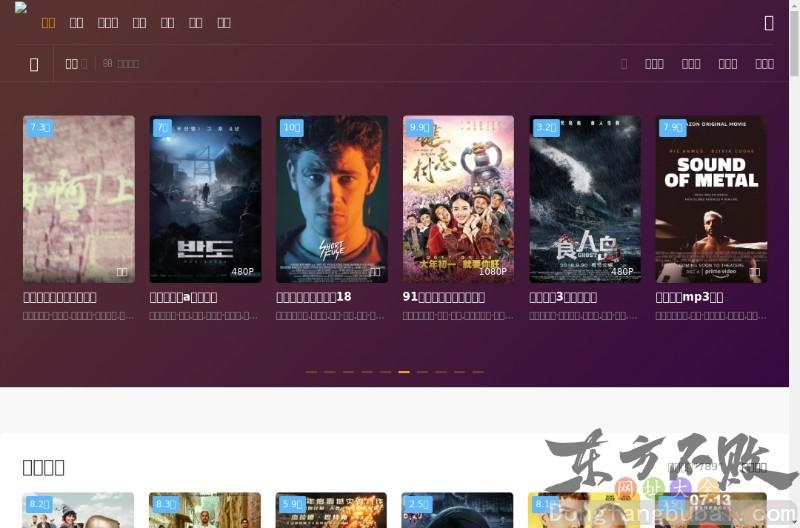Open the colorful 1080P poster rated 9.9
This screenshot has height=528, width=800.
(458, 199)
